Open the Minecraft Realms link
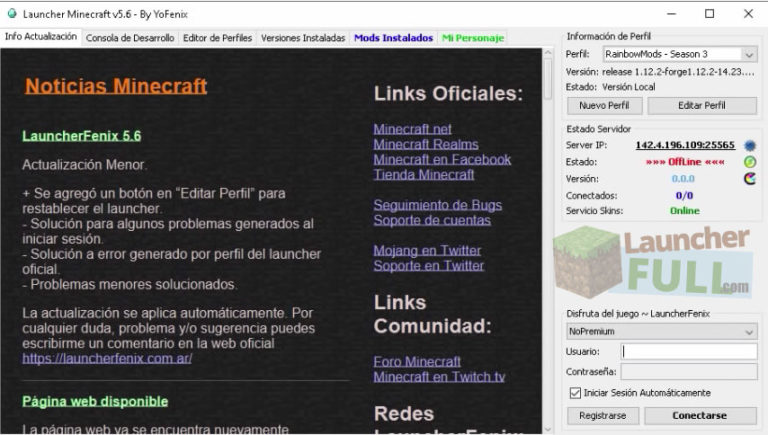768x435 pixels. point(426,144)
